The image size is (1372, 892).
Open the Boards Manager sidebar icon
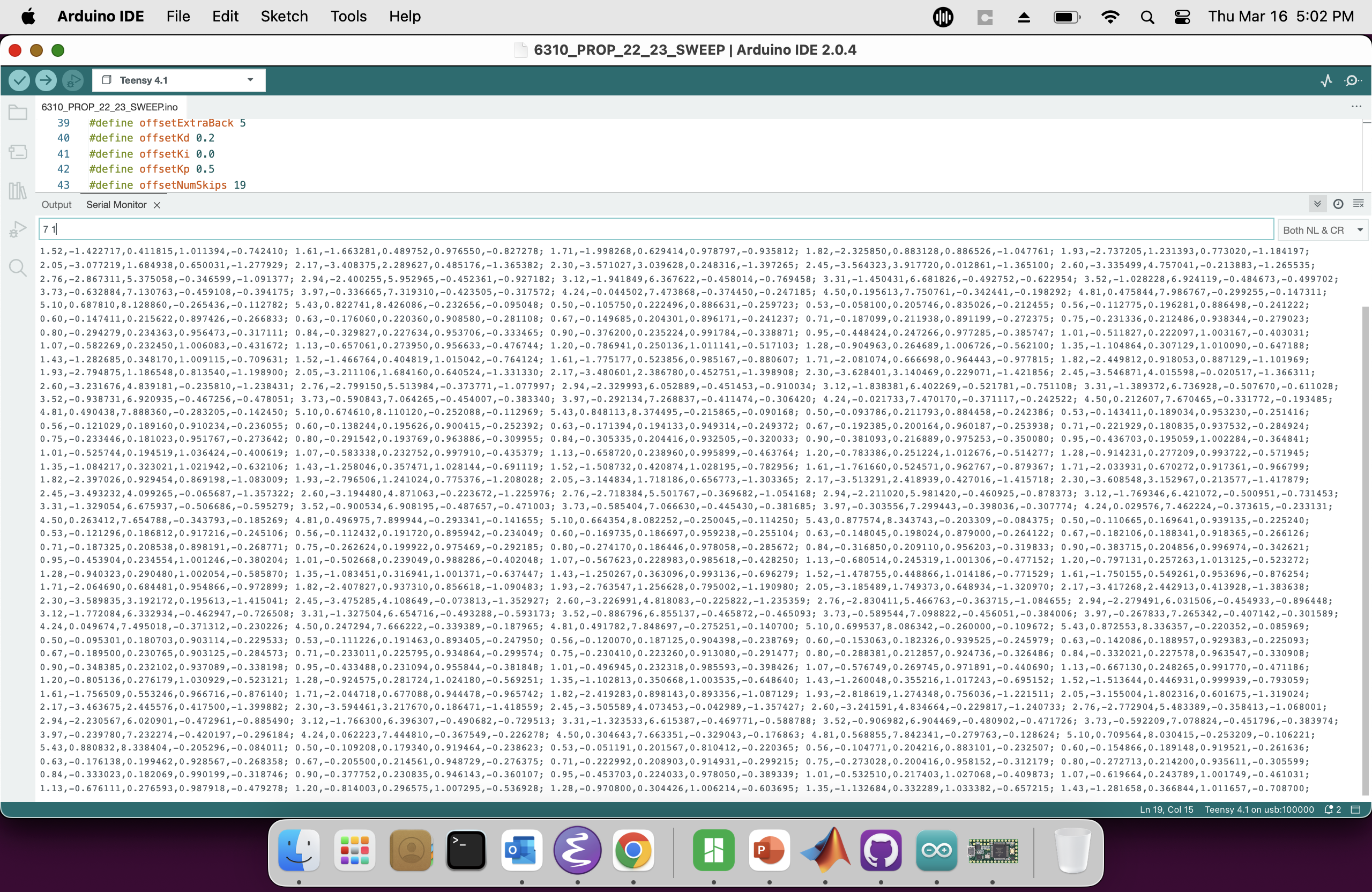(18, 152)
